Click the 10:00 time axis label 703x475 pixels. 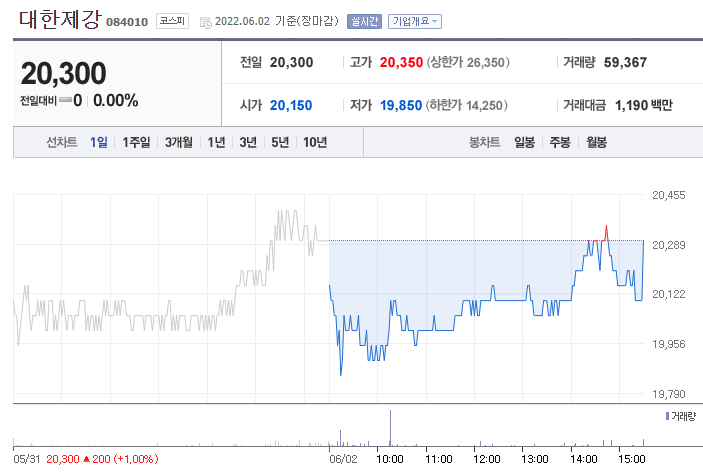click(x=390, y=459)
